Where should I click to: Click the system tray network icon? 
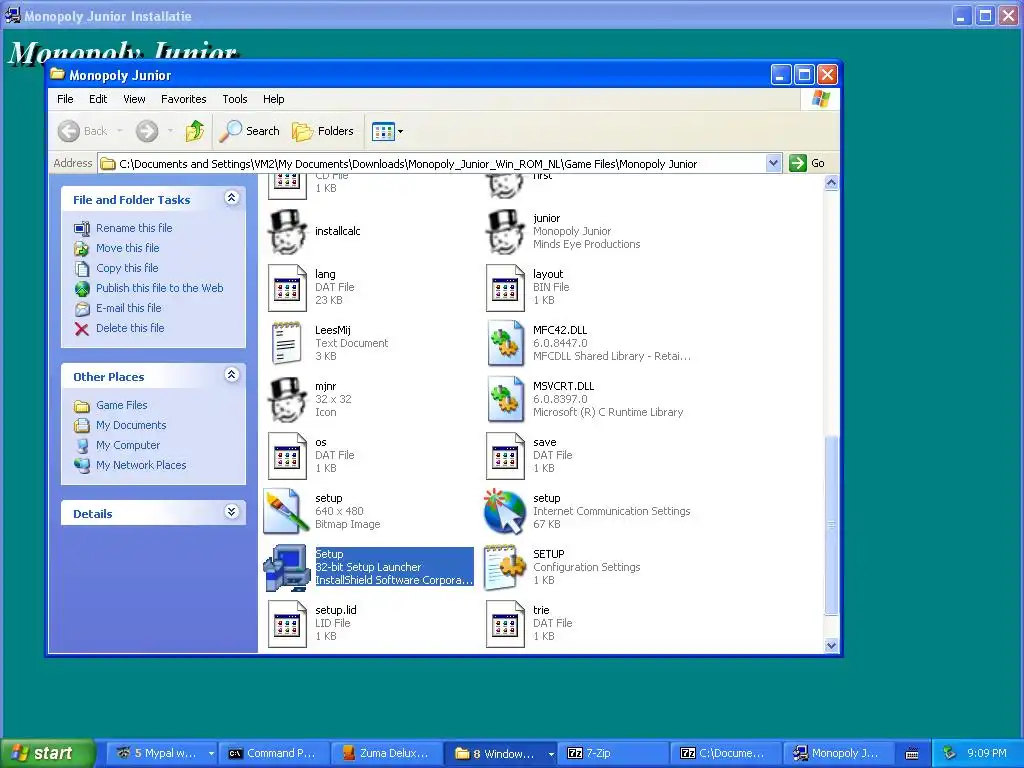point(950,754)
